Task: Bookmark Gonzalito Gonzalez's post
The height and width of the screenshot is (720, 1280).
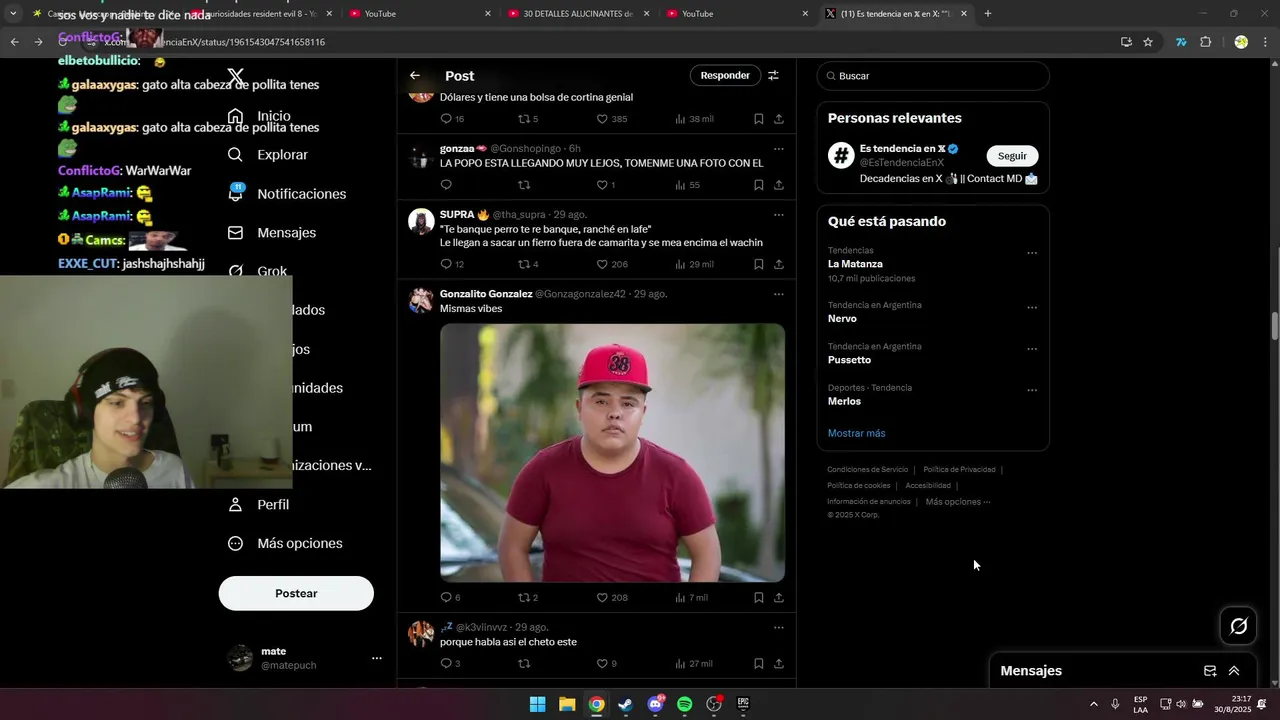Action: pos(759,598)
